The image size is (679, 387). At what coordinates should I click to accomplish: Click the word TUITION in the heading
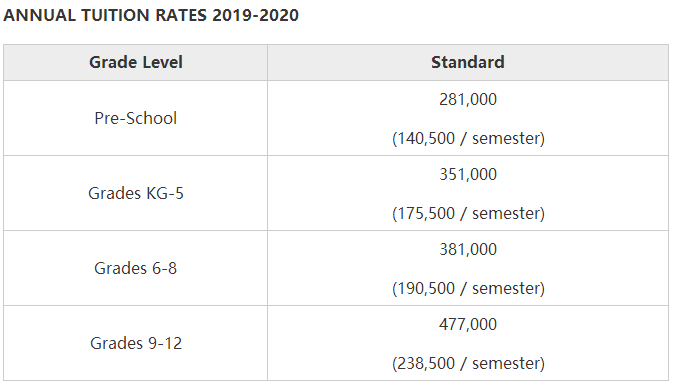tap(115, 15)
